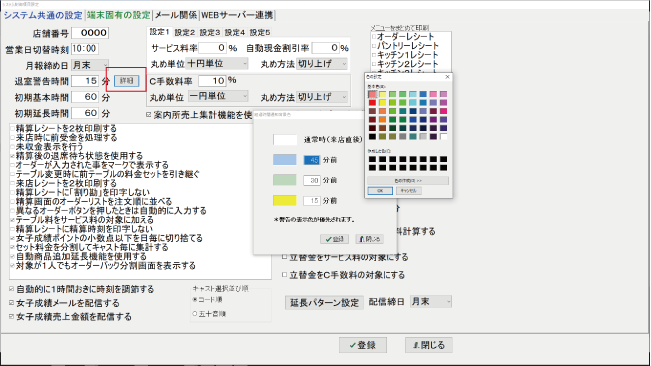Select the 設定3 sub-tab
The image size is (651, 366).
pos(210,32)
